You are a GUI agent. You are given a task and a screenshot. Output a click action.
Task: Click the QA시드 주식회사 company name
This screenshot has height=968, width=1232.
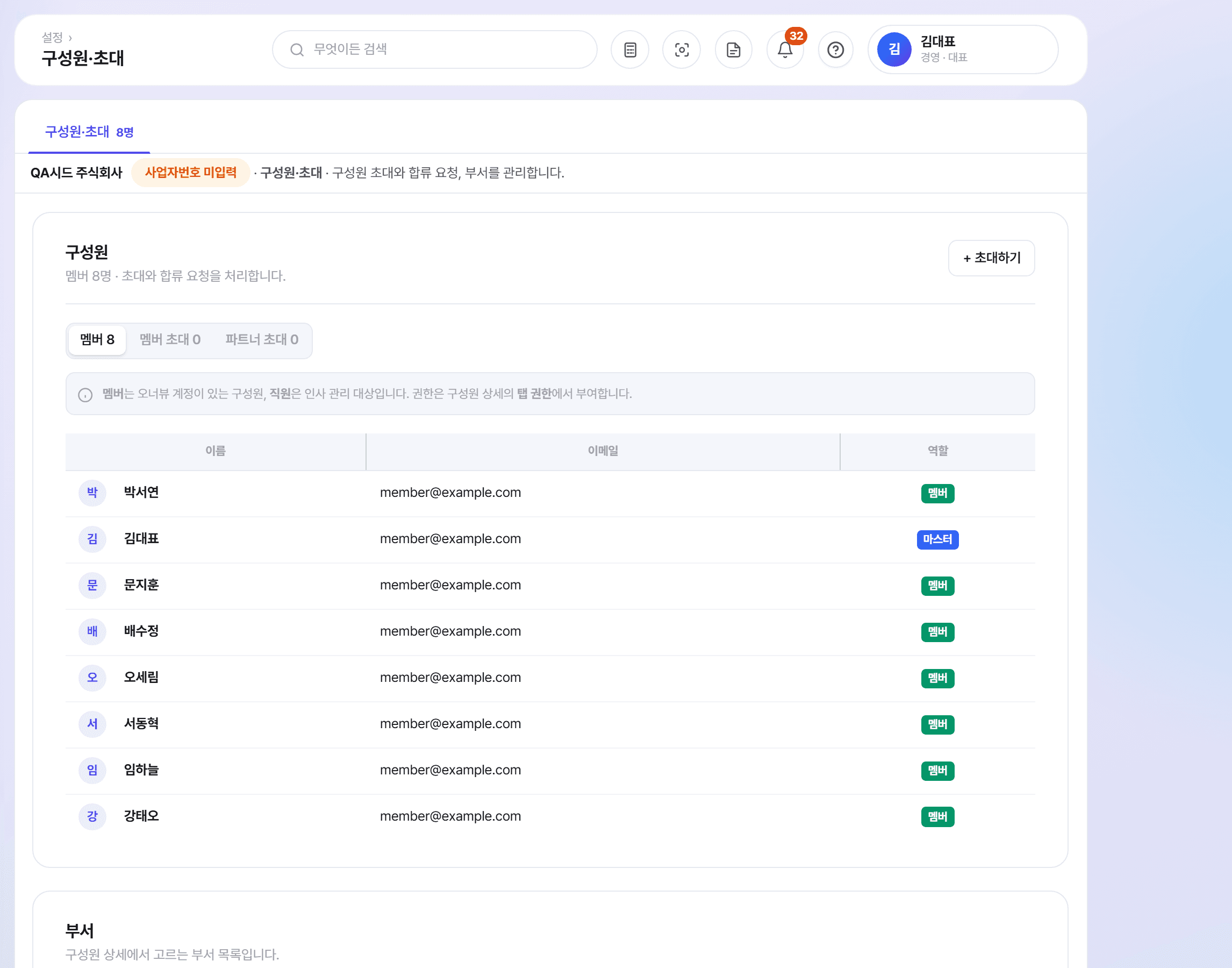(76, 173)
